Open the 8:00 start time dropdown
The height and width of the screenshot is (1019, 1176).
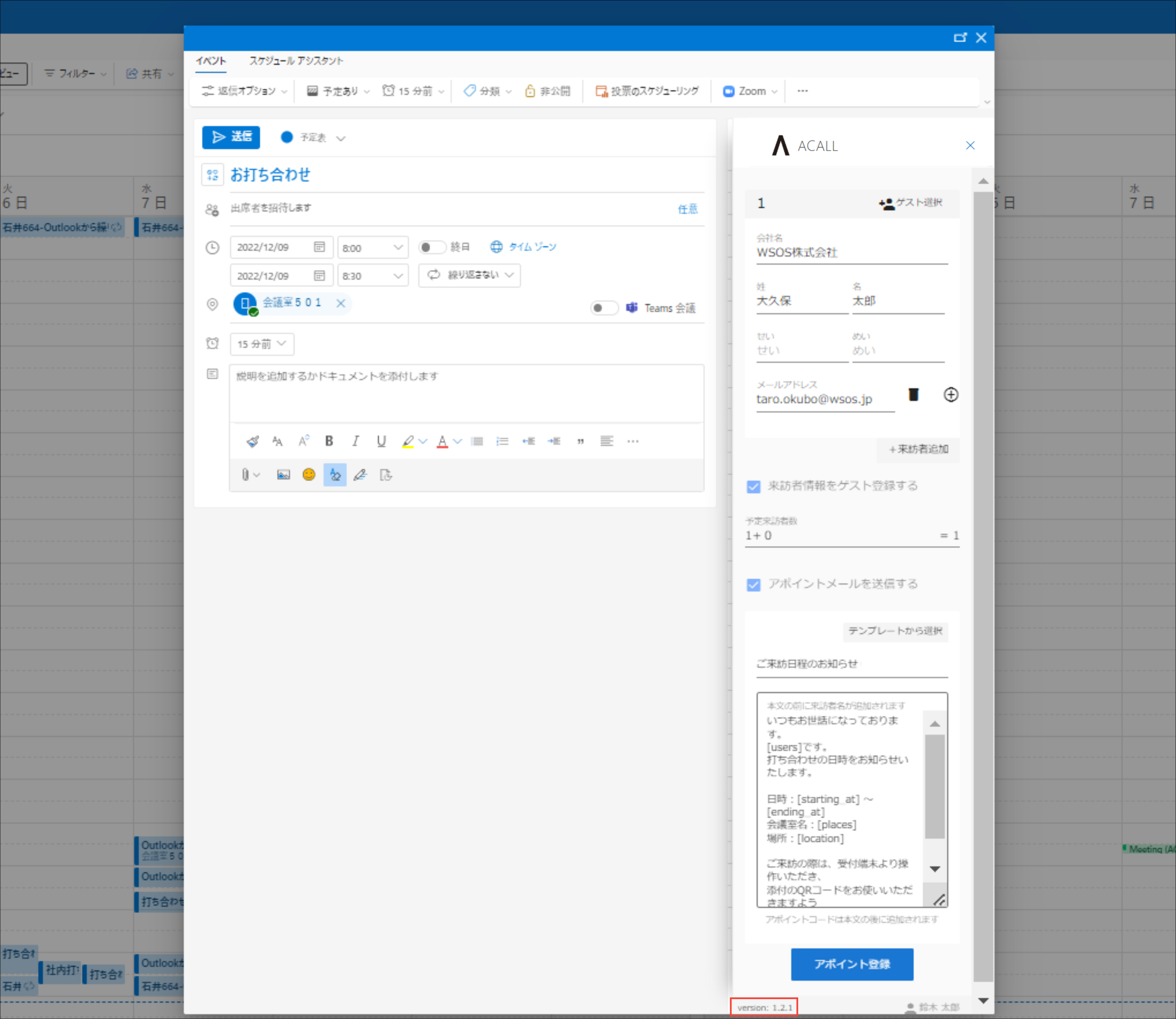[372, 248]
